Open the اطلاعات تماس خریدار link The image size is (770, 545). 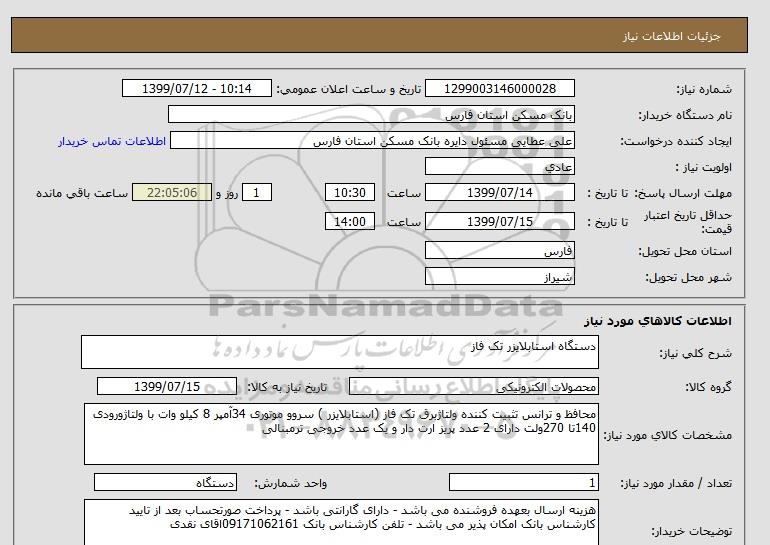(112, 141)
